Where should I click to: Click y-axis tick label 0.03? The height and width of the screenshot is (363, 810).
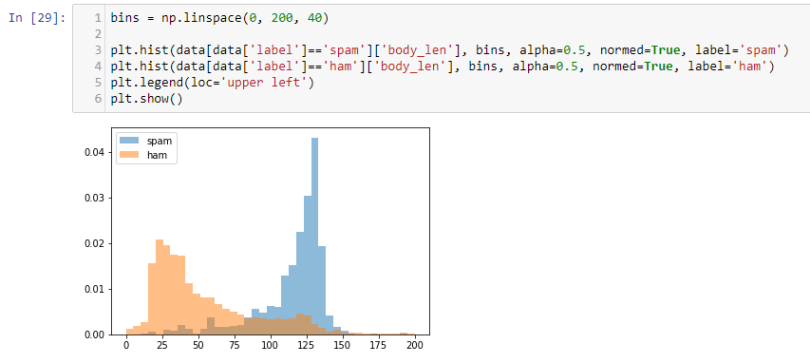click(x=94, y=198)
